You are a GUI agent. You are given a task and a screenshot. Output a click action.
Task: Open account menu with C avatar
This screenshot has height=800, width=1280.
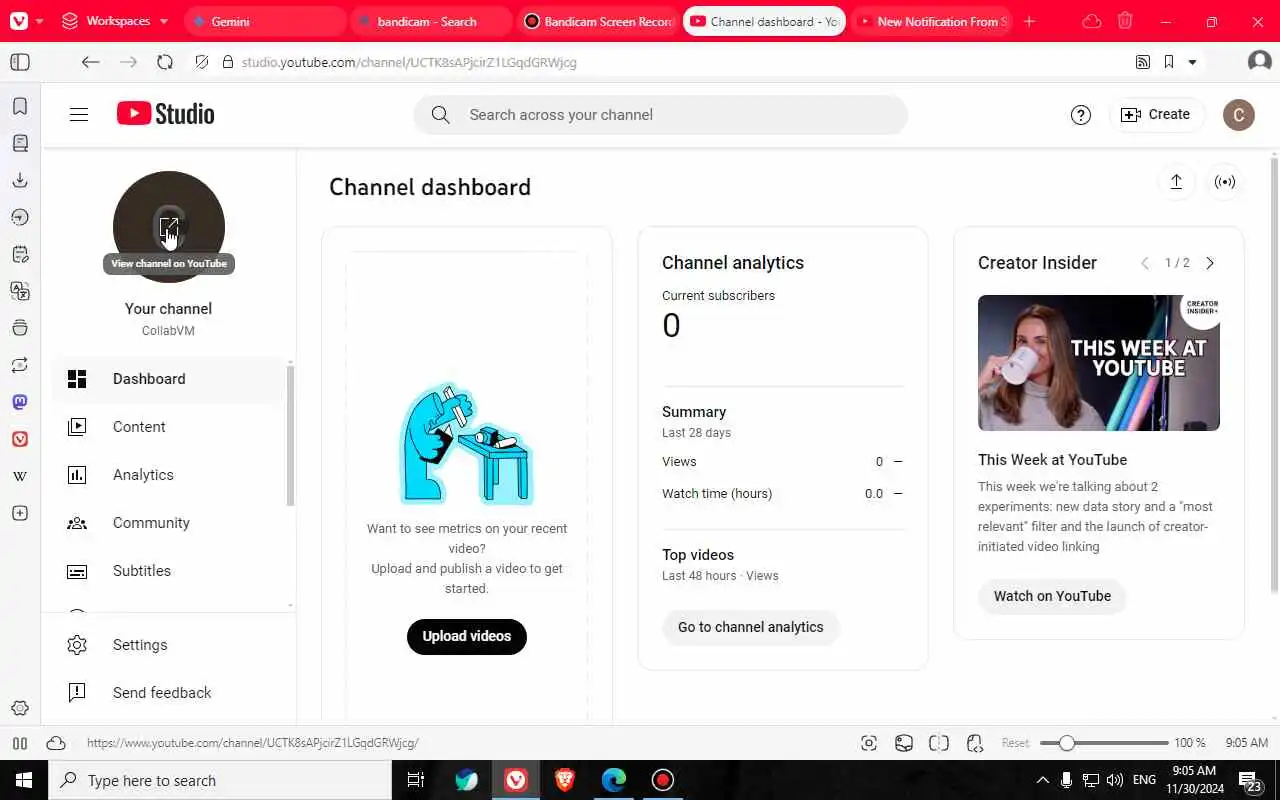point(1239,115)
